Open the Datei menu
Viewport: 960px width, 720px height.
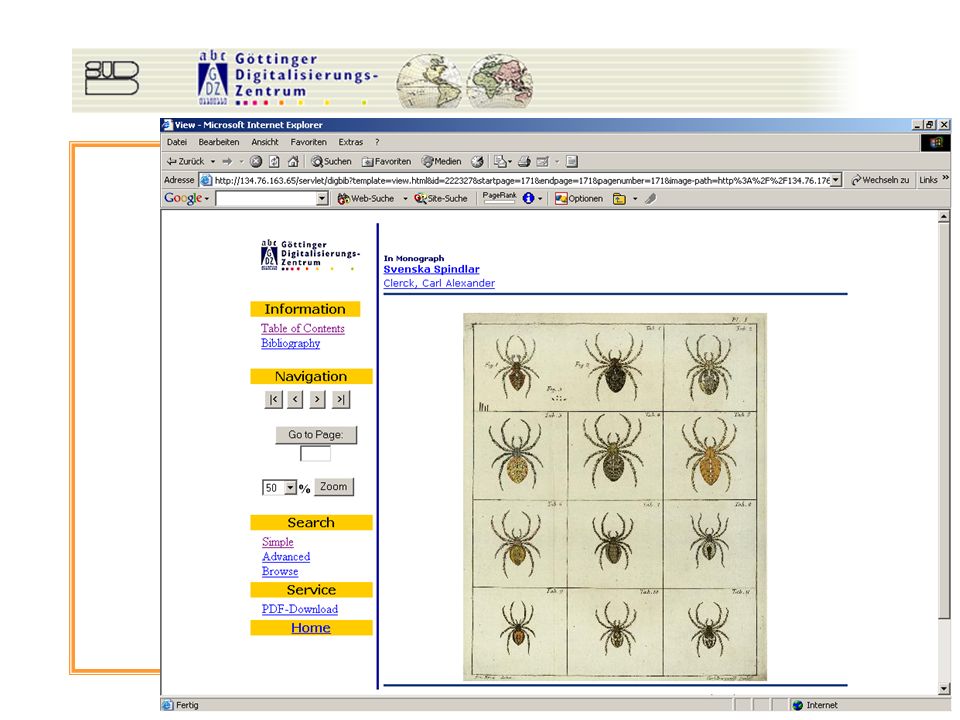[177, 142]
